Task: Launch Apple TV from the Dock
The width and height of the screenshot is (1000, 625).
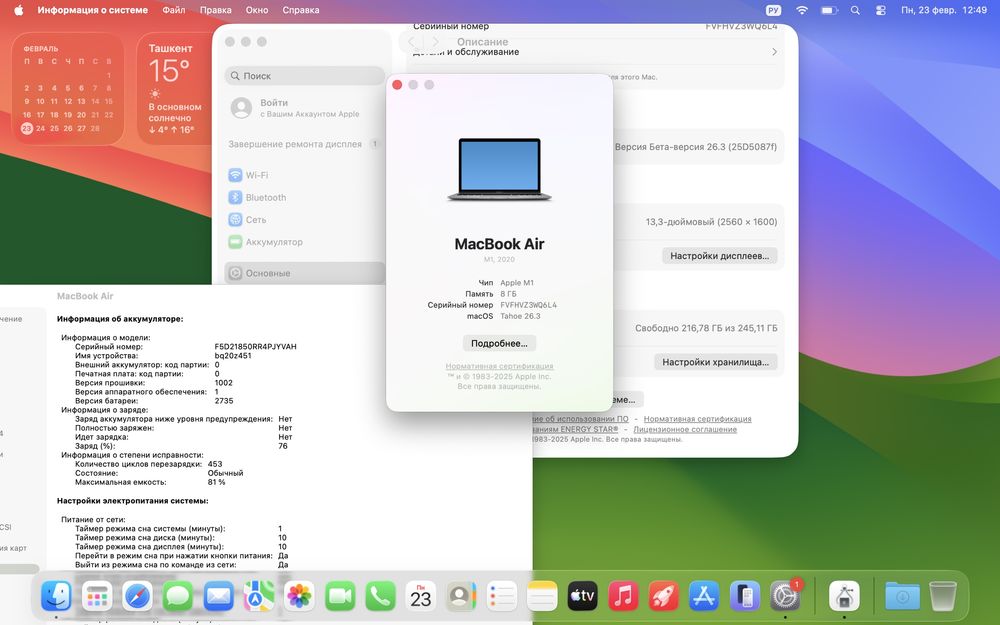Action: [x=582, y=596]
